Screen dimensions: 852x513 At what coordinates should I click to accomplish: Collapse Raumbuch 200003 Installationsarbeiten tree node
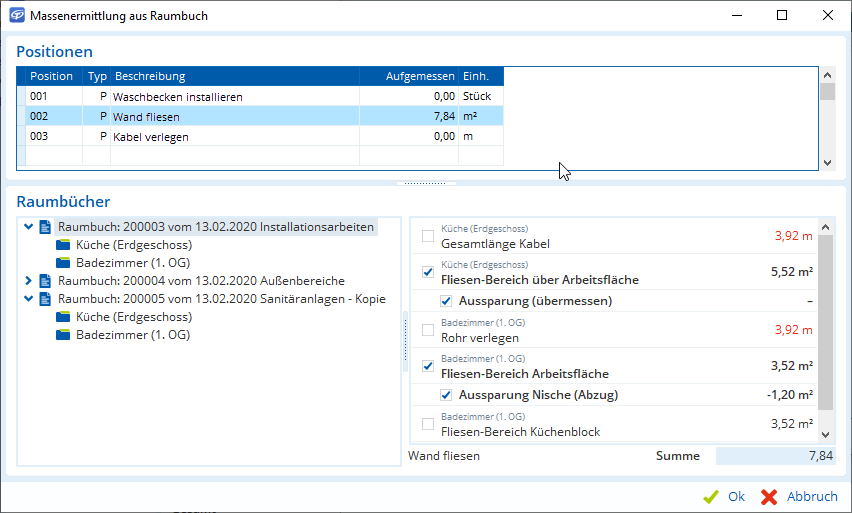[28, 227]
